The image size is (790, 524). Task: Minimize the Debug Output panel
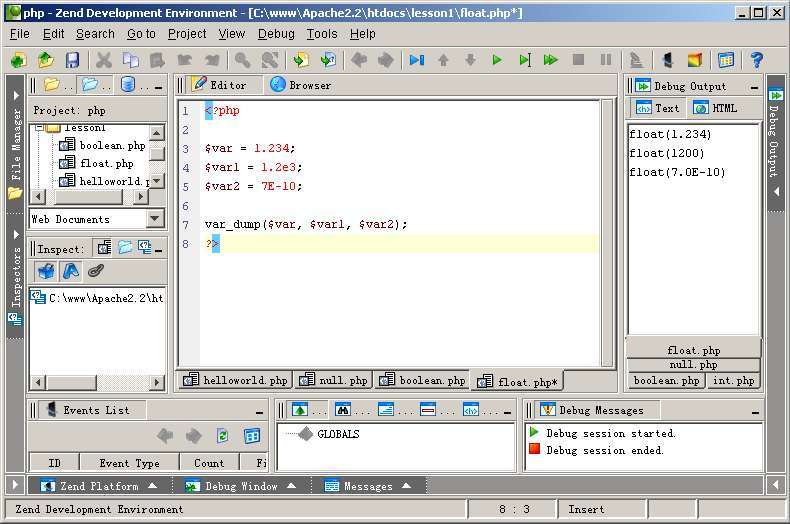754,88
